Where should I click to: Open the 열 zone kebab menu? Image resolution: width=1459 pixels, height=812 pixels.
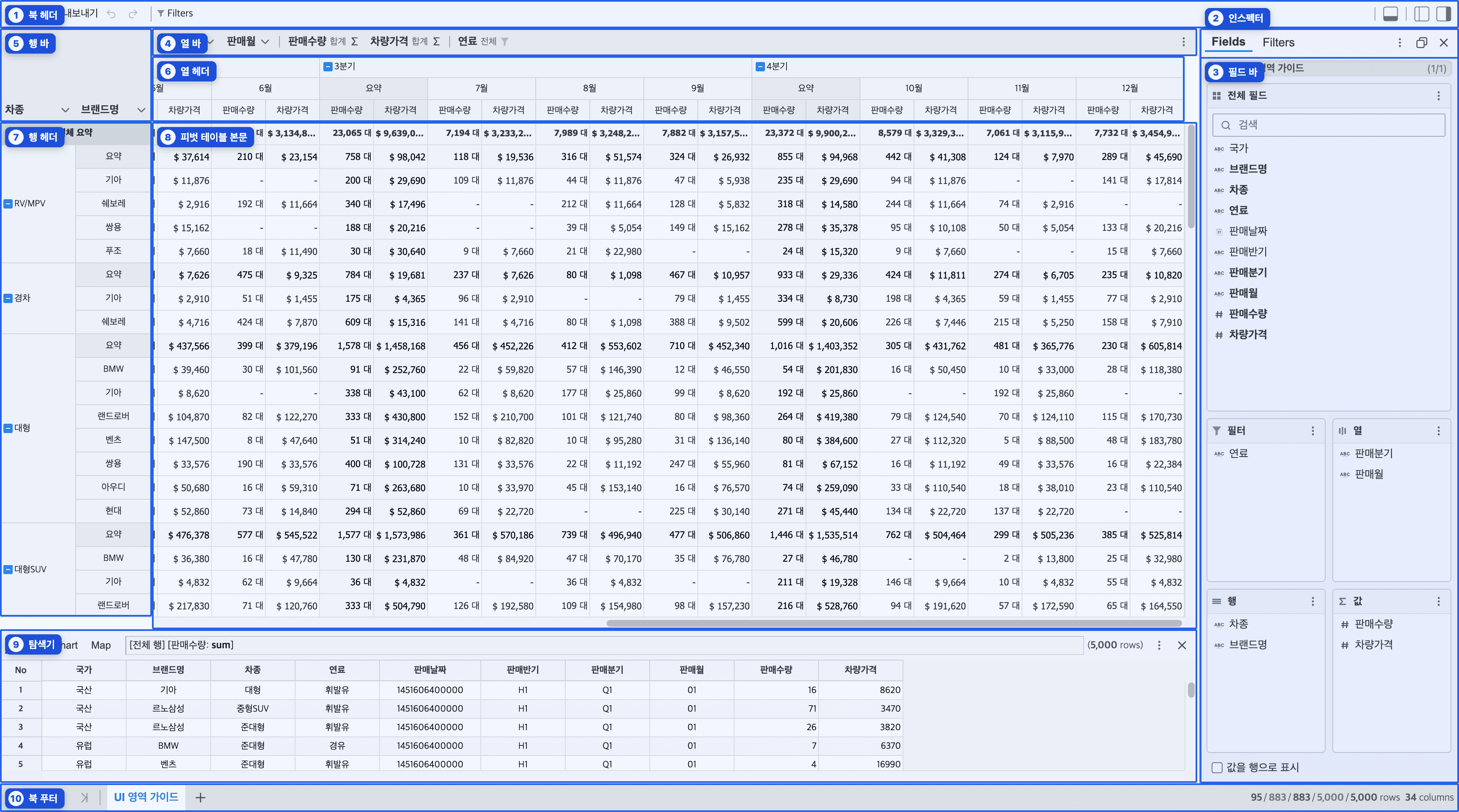[x=1439, y=431]
